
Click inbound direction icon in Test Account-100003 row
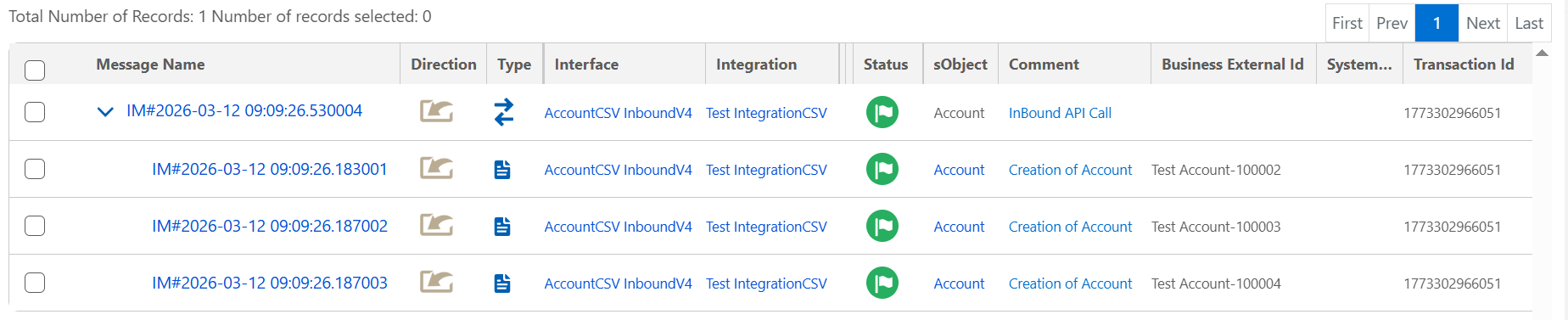(x=436, y=226)
